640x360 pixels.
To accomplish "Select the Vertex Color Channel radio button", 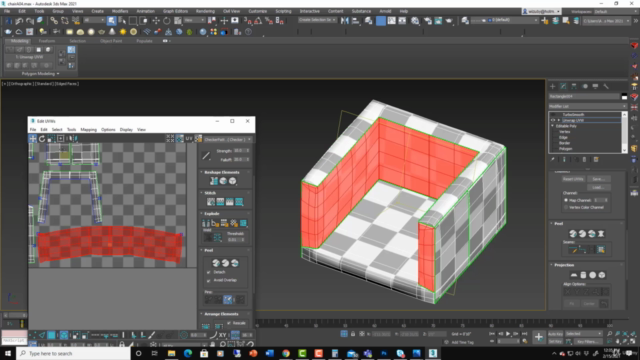I will (x=566, y=207).
